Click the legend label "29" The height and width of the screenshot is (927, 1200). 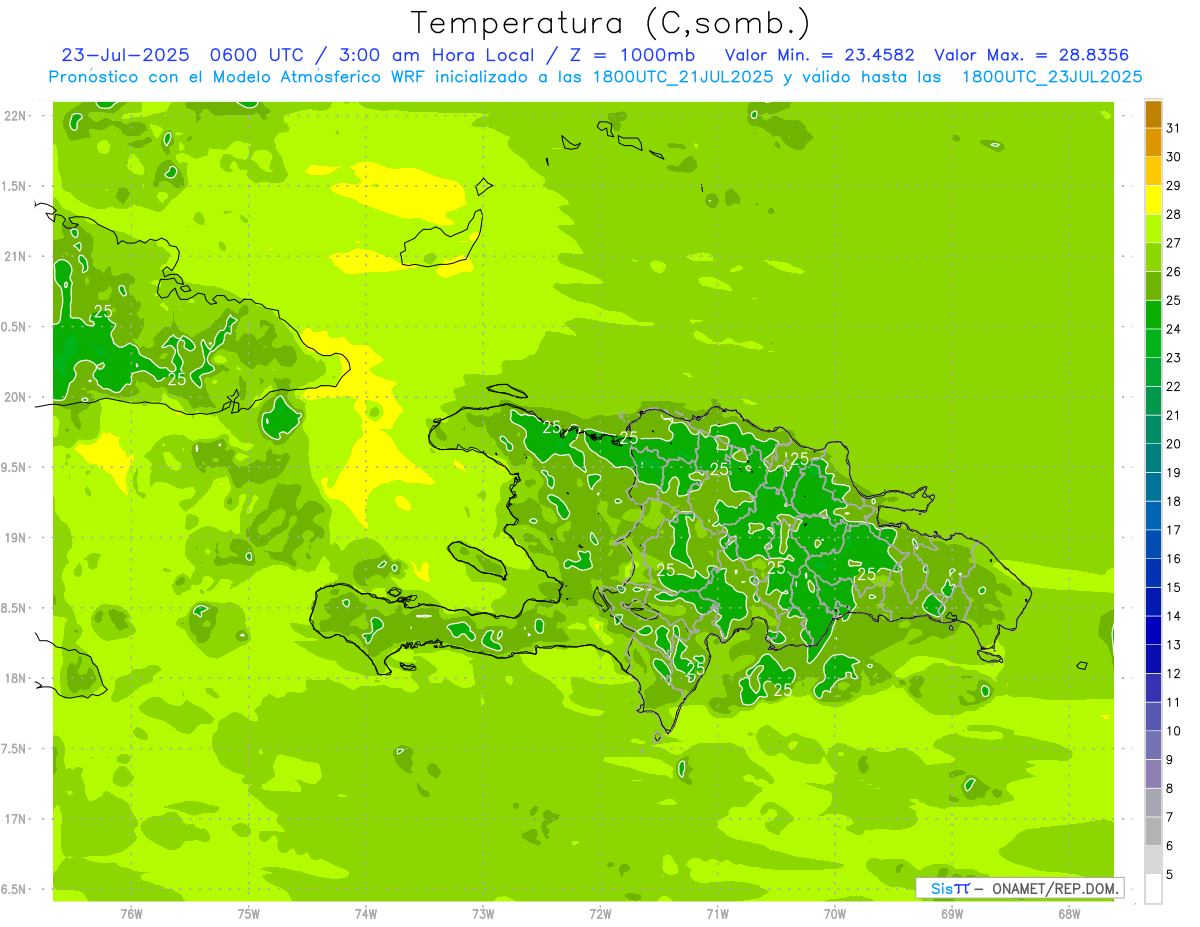click(x=1173, y=186)
